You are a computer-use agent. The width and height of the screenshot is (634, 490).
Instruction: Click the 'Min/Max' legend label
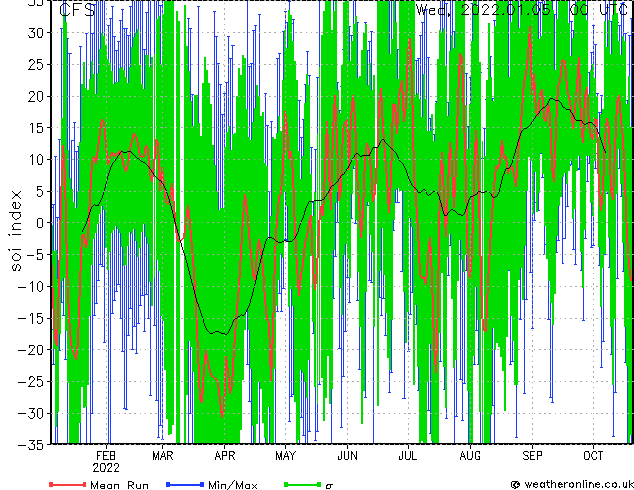tap(232, 485)
